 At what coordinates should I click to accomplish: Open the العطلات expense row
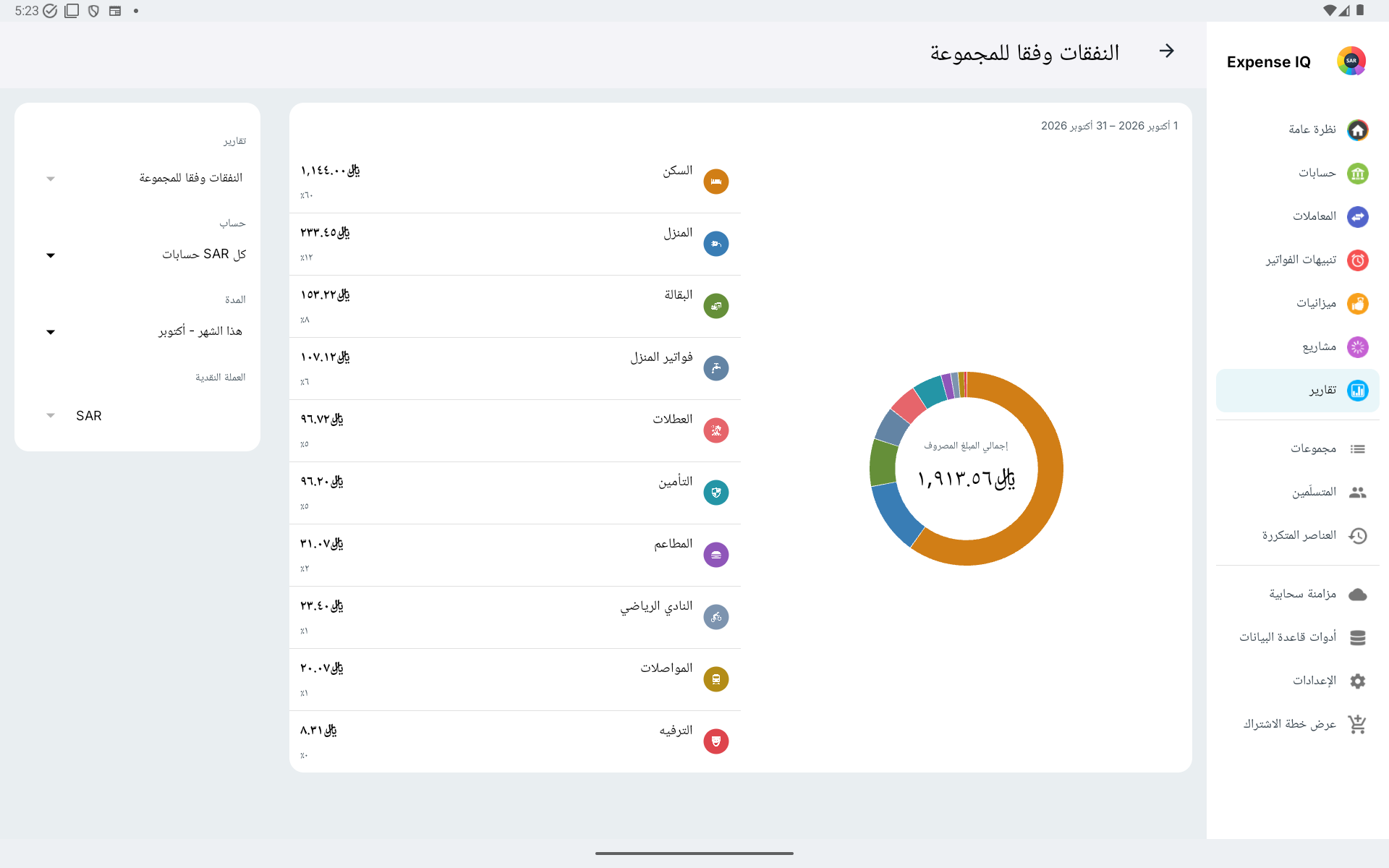515,430
